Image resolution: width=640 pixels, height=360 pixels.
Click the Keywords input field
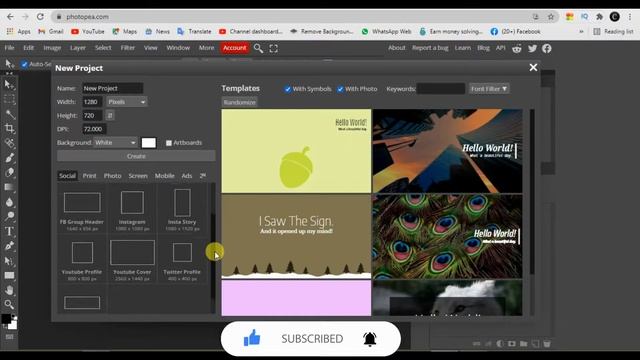click(440, 89)
